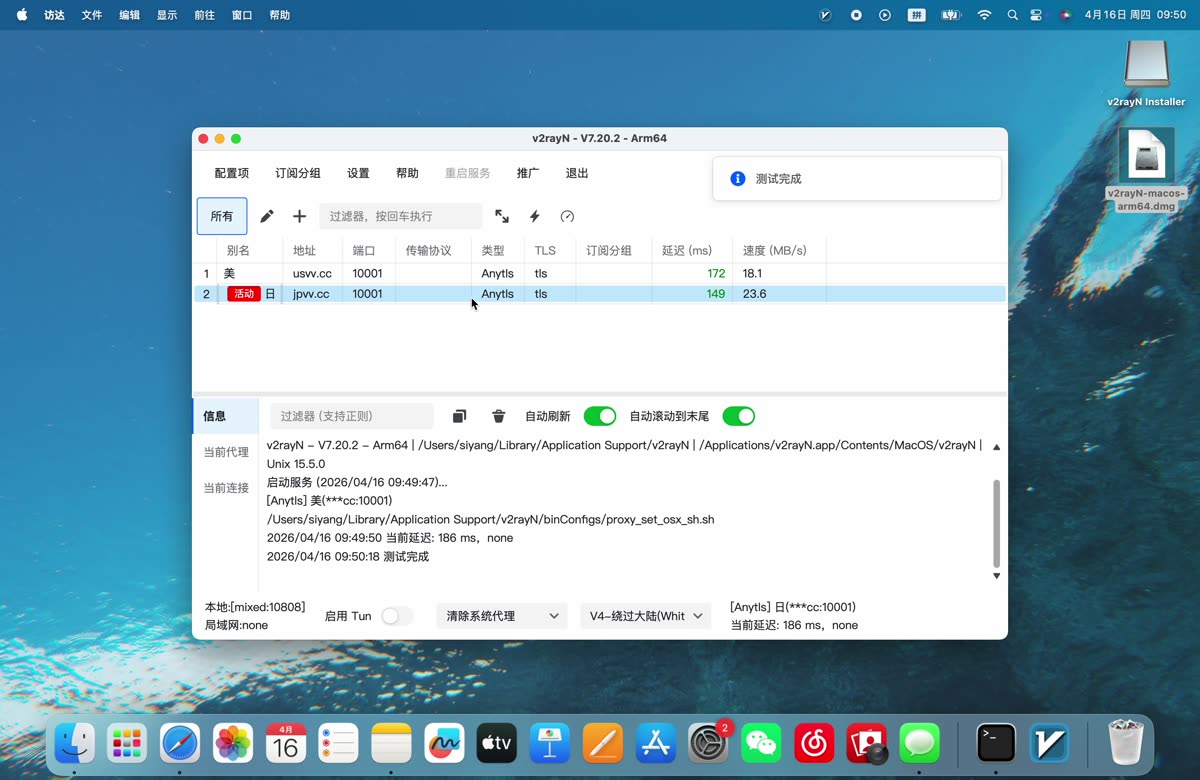Click the 退出 menu item

click(x=577, y=173)
